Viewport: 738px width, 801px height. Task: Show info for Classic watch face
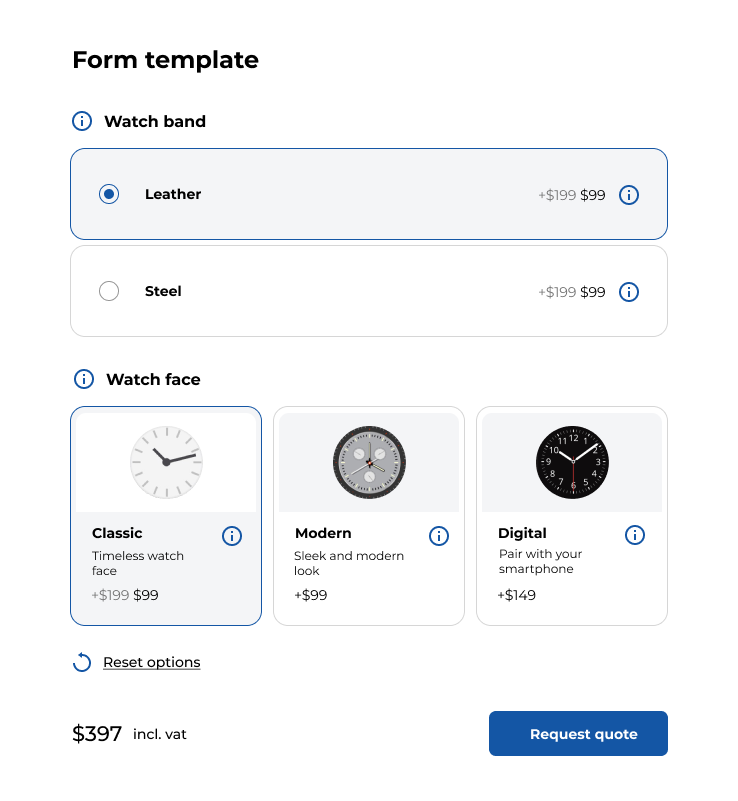tap(232, 536)
